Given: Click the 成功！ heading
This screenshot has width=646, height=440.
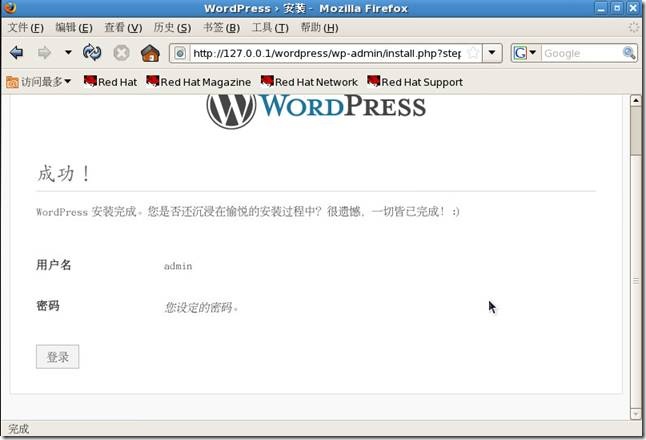Looking at the screenshot, I should point(63,173).
